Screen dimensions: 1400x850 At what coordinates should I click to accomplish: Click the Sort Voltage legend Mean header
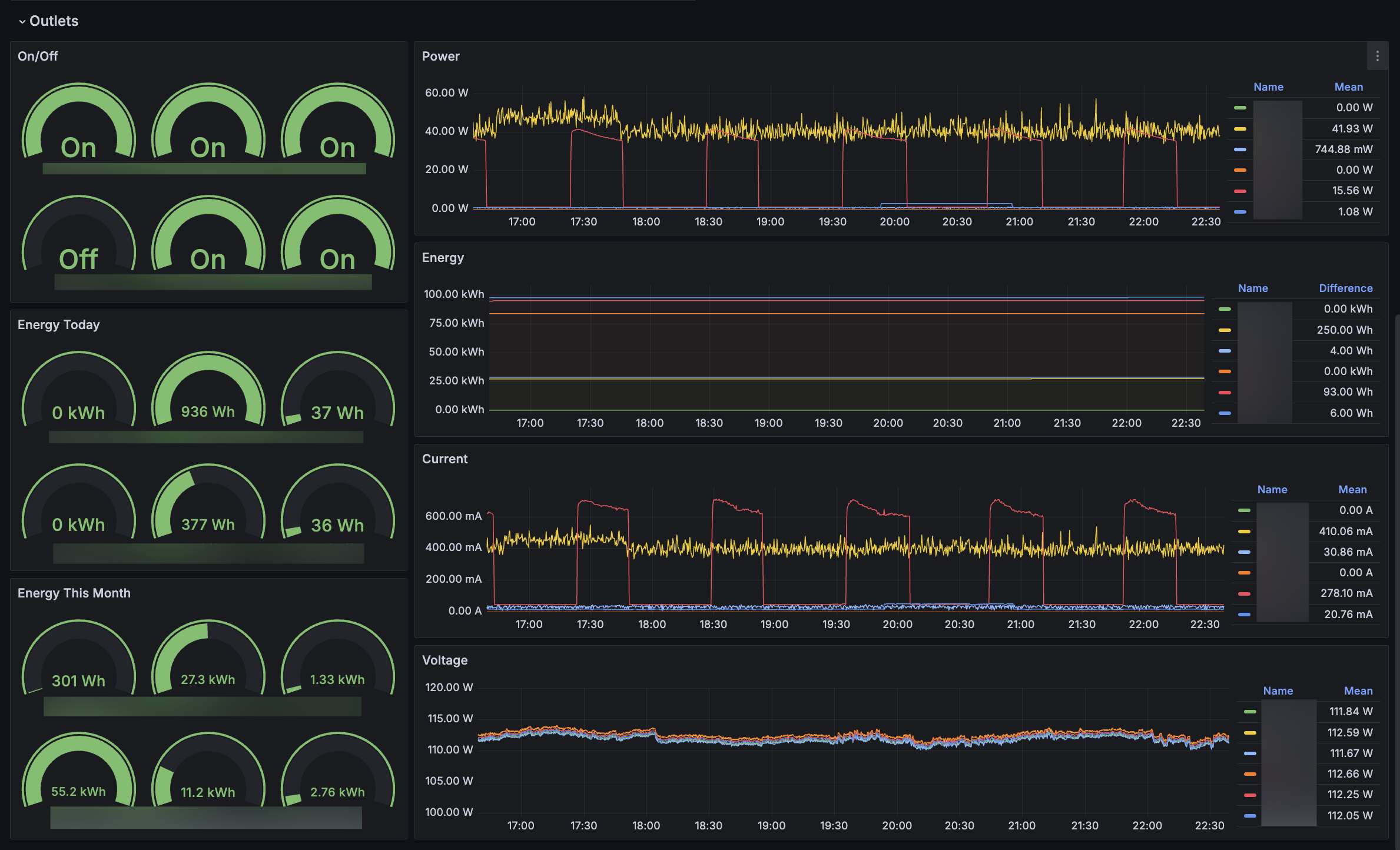pos(1358,690)
